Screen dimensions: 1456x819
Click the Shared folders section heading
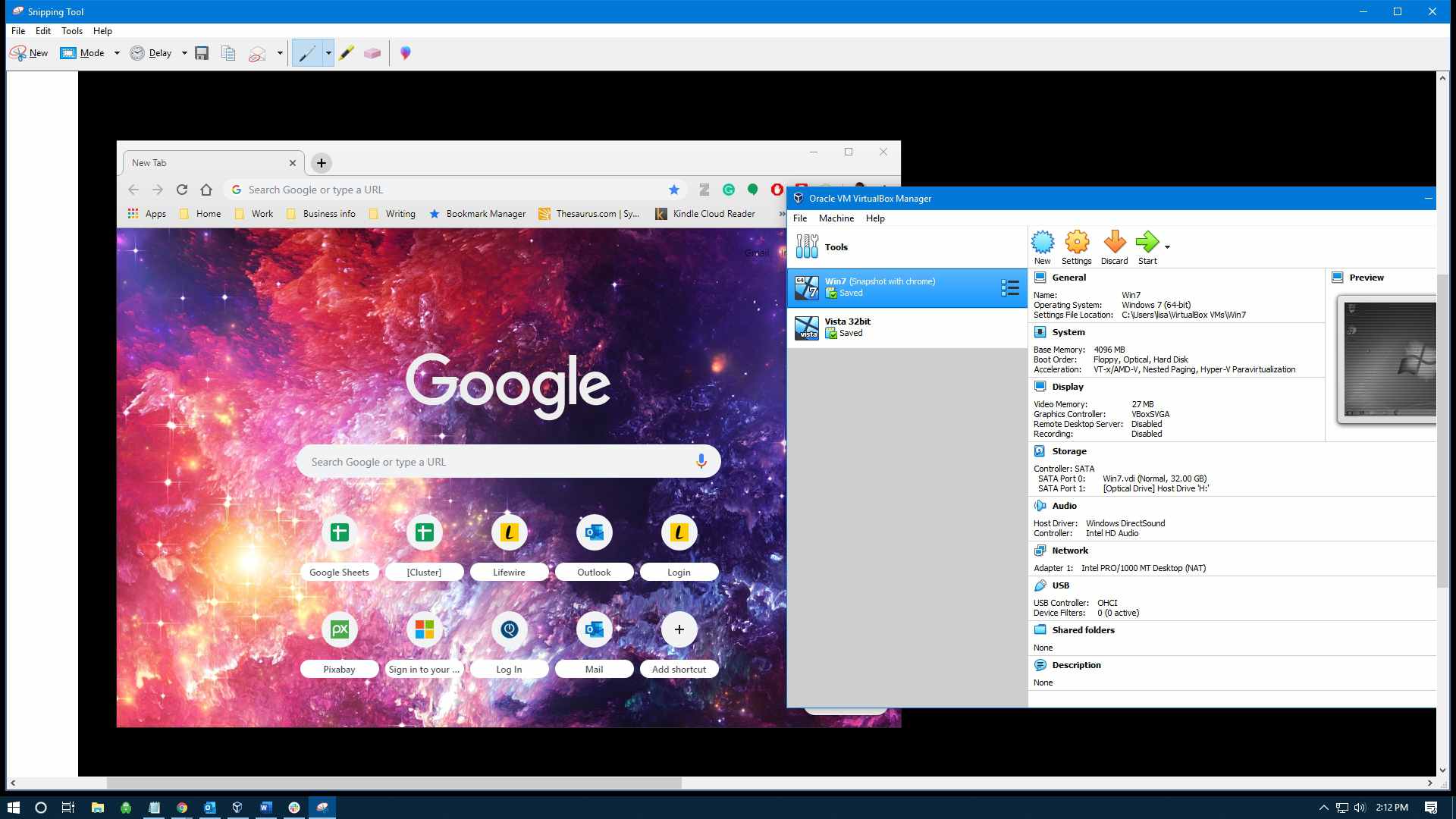(1083, 630)
